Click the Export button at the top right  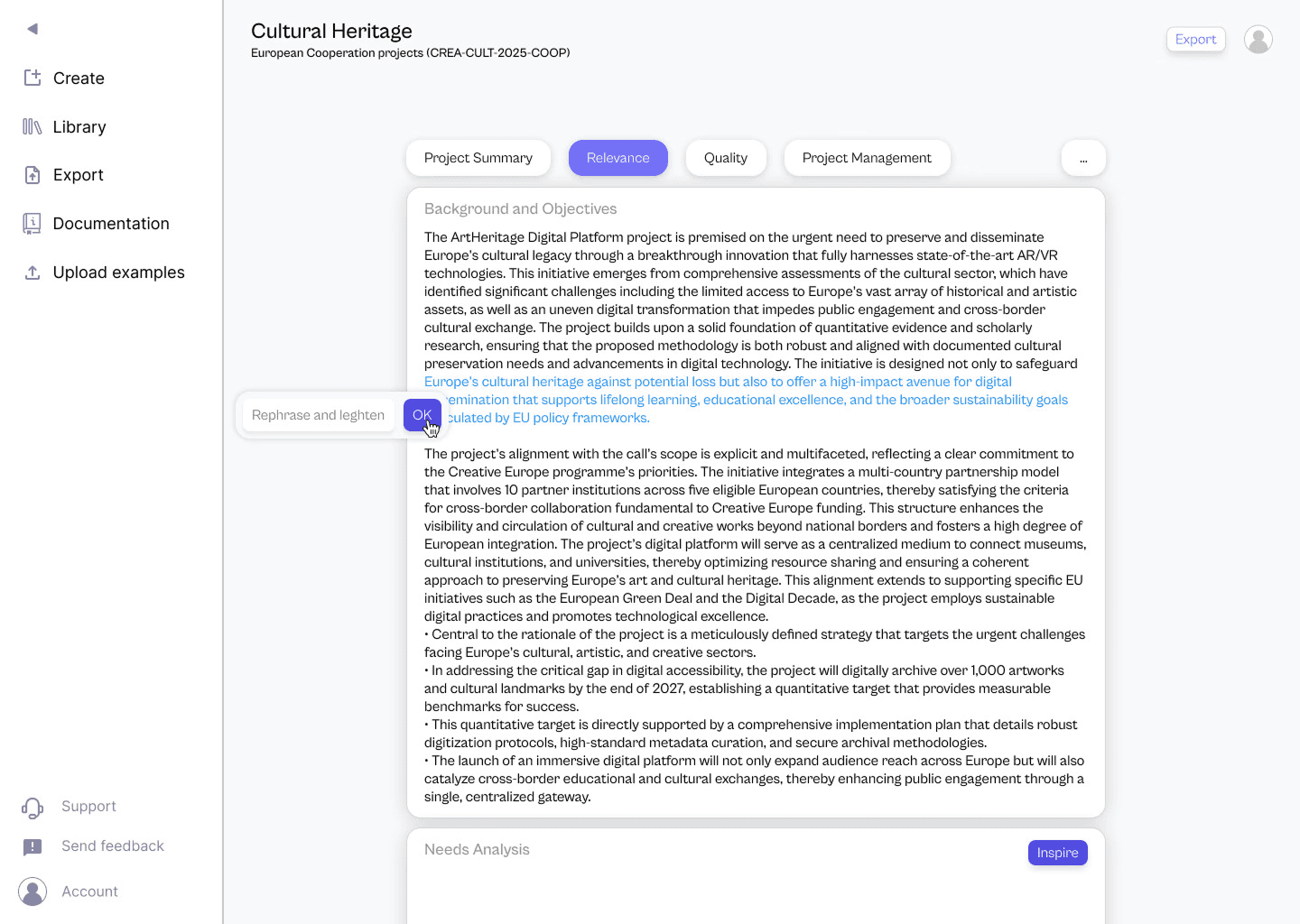[x=1195, y=39]
